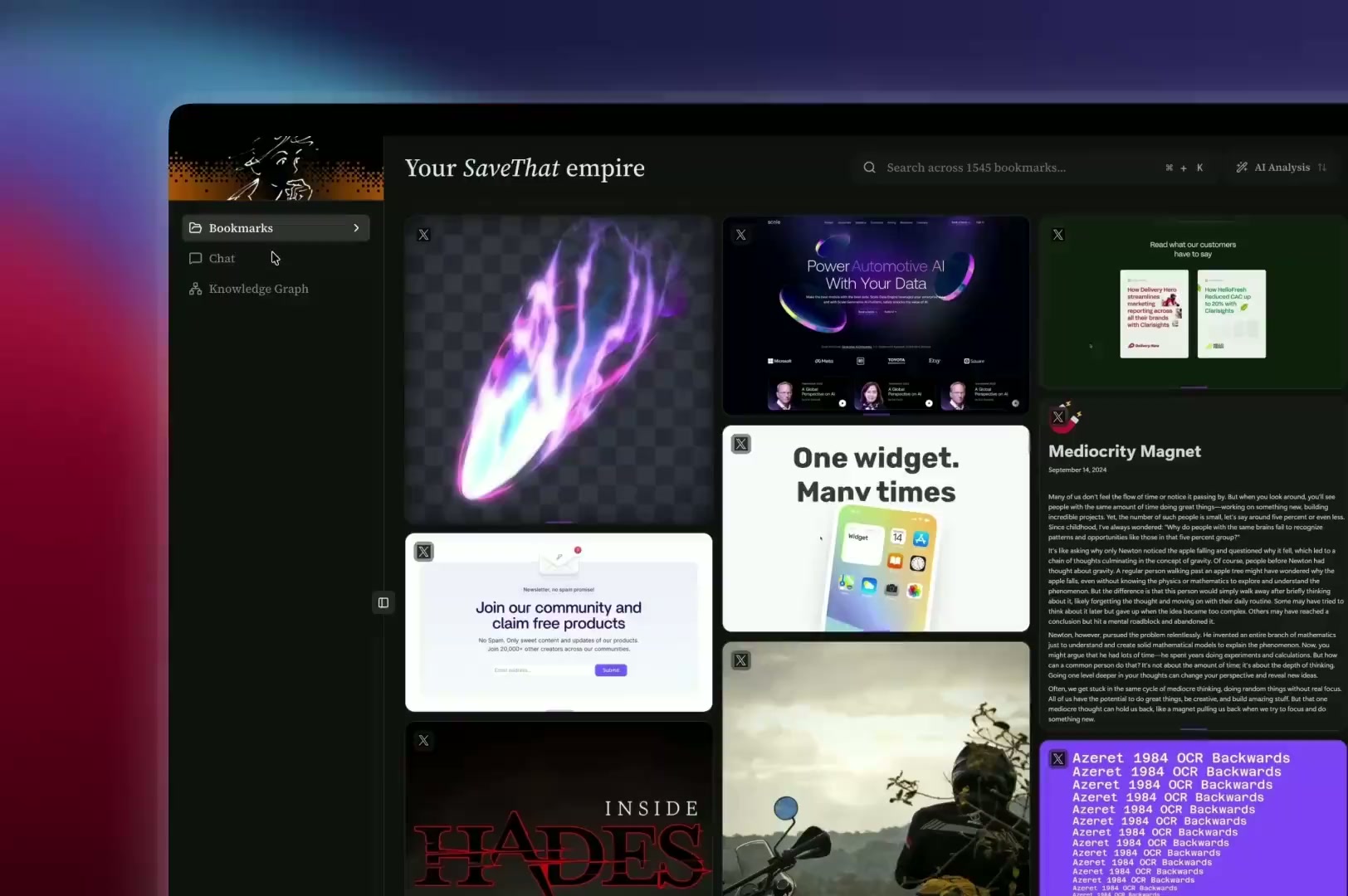This screenshot has width=1348, height=896.
Task: Click X icon on customer reviews card
Action: point(1058,235)
